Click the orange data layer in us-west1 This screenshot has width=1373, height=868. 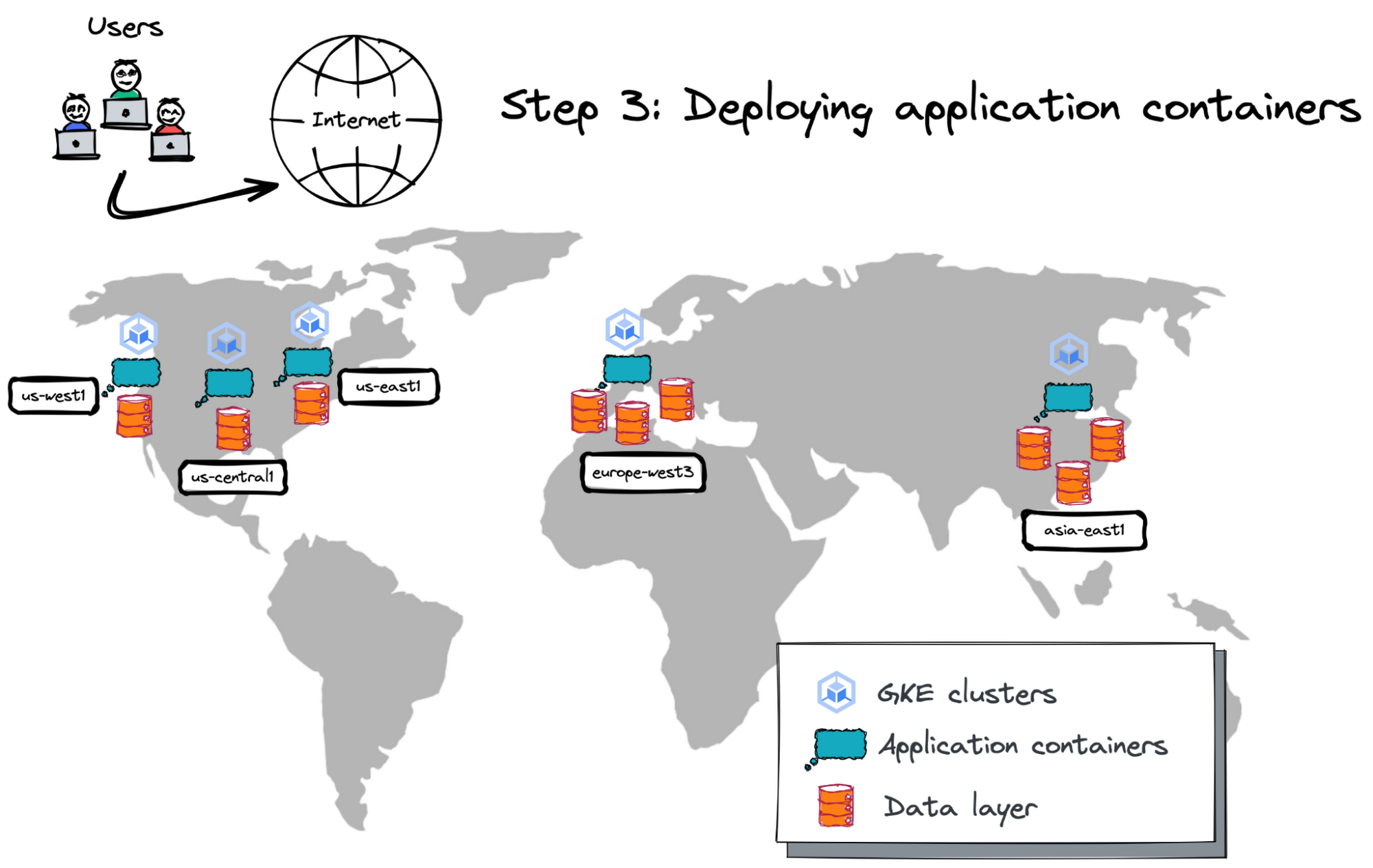pyautogui.click(x=135, y=416)
